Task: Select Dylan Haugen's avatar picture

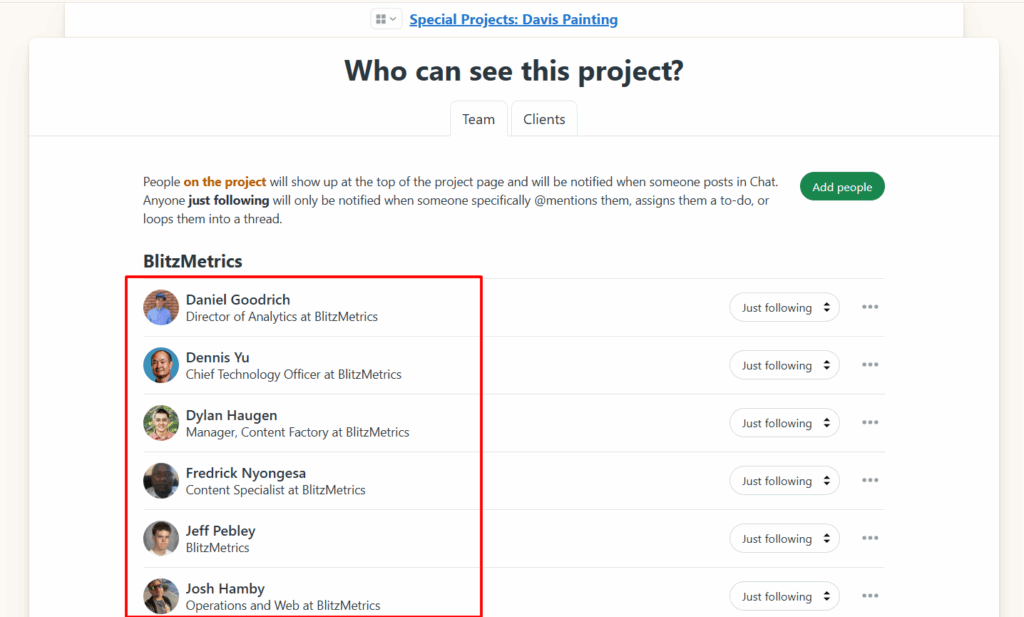Action: 161,423
